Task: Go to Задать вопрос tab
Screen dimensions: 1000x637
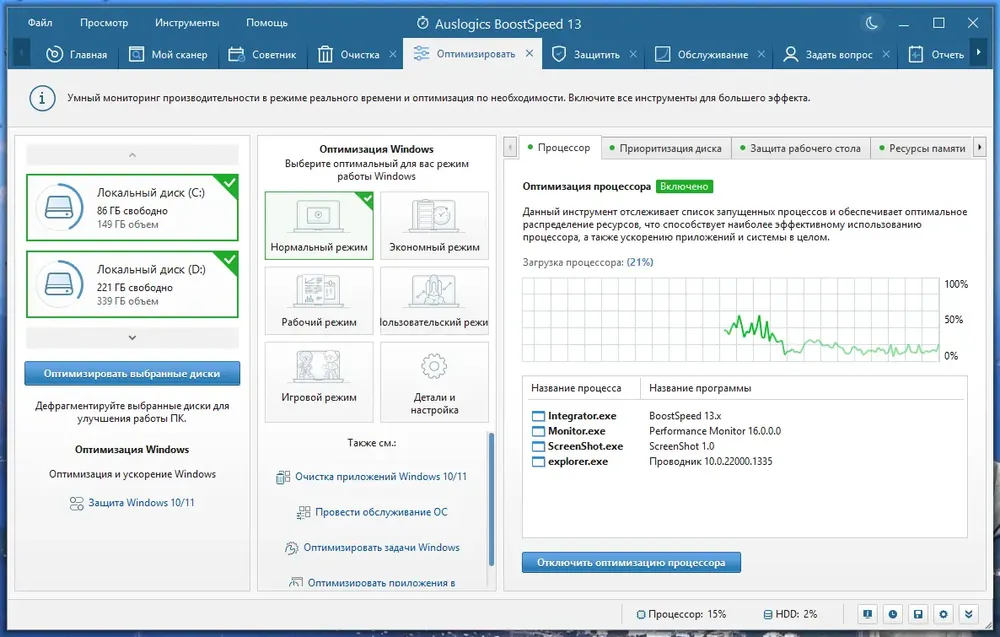Action: tap(828, 55)
